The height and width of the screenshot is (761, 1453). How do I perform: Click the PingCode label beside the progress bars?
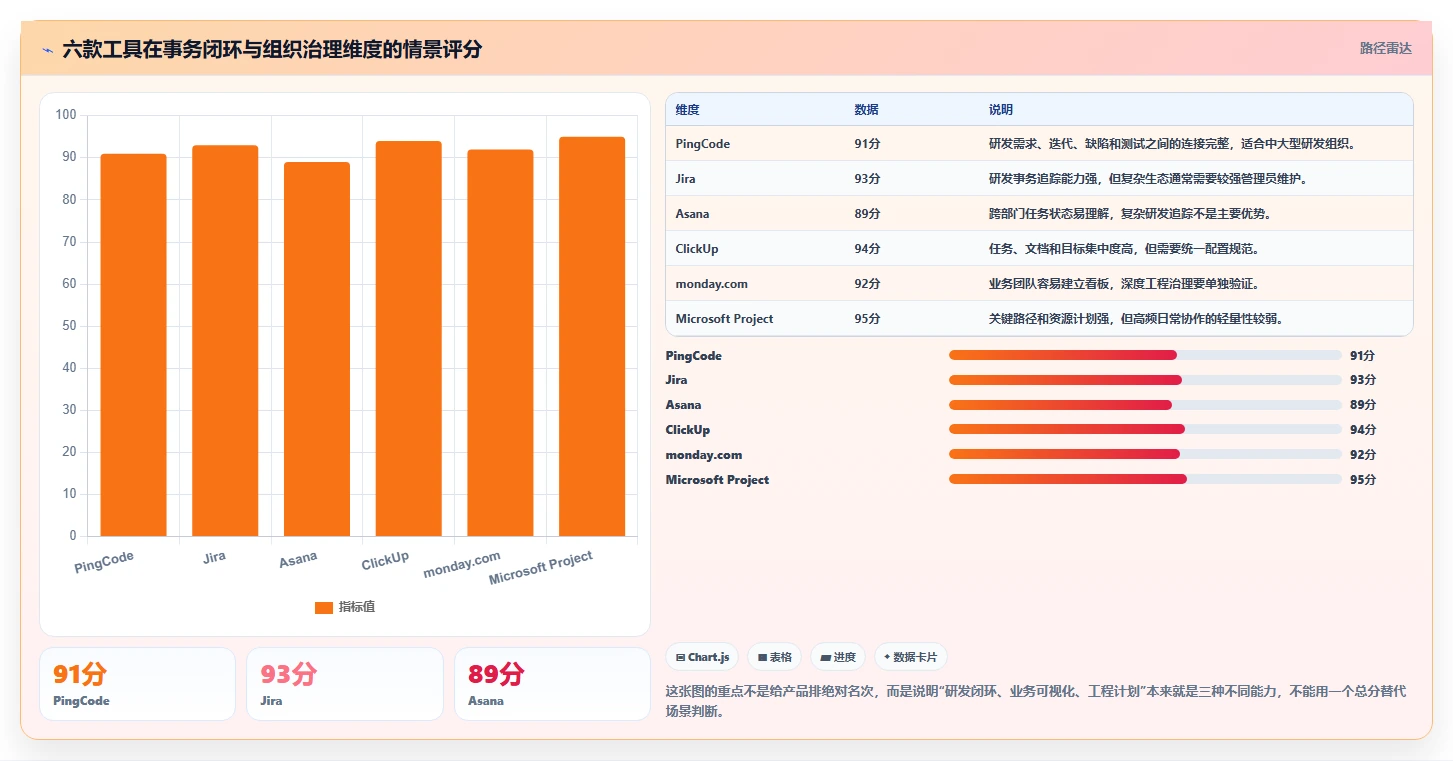693,356
